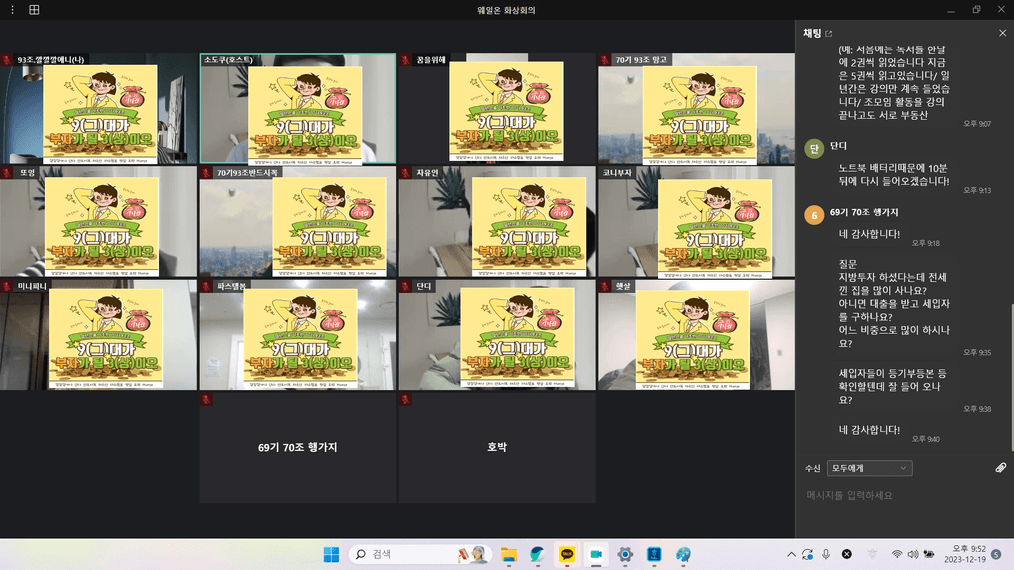Click the 오후 9:18 네 감사합니다! message

[x=869, y=234]
